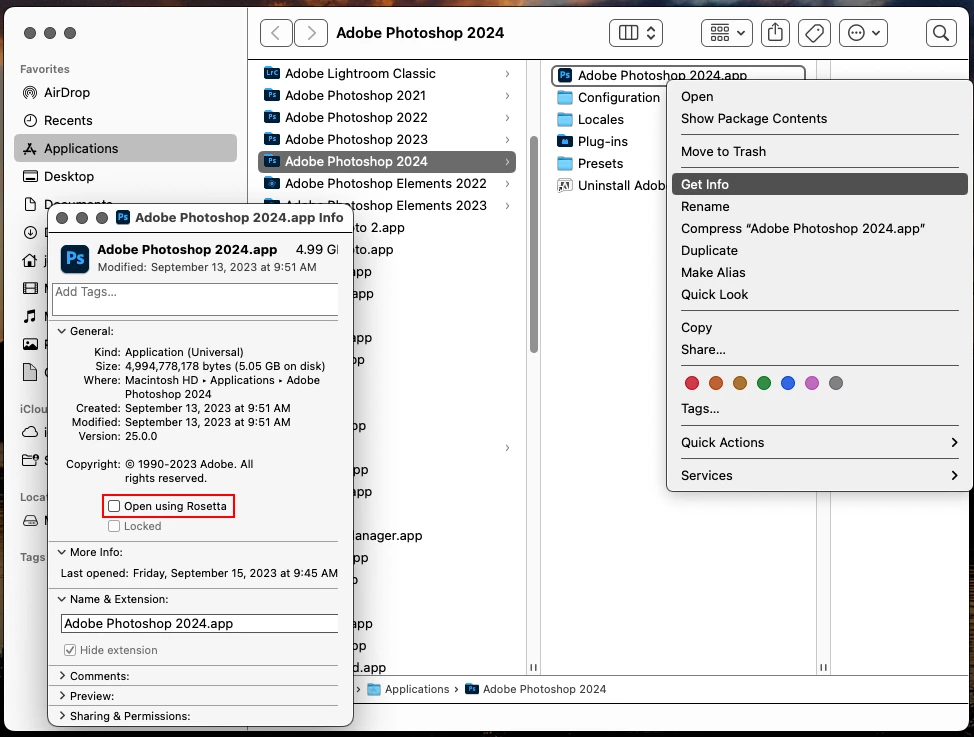Open the Services submenu
The height and width of the screenshot is (737, 974).
[819, 475]
